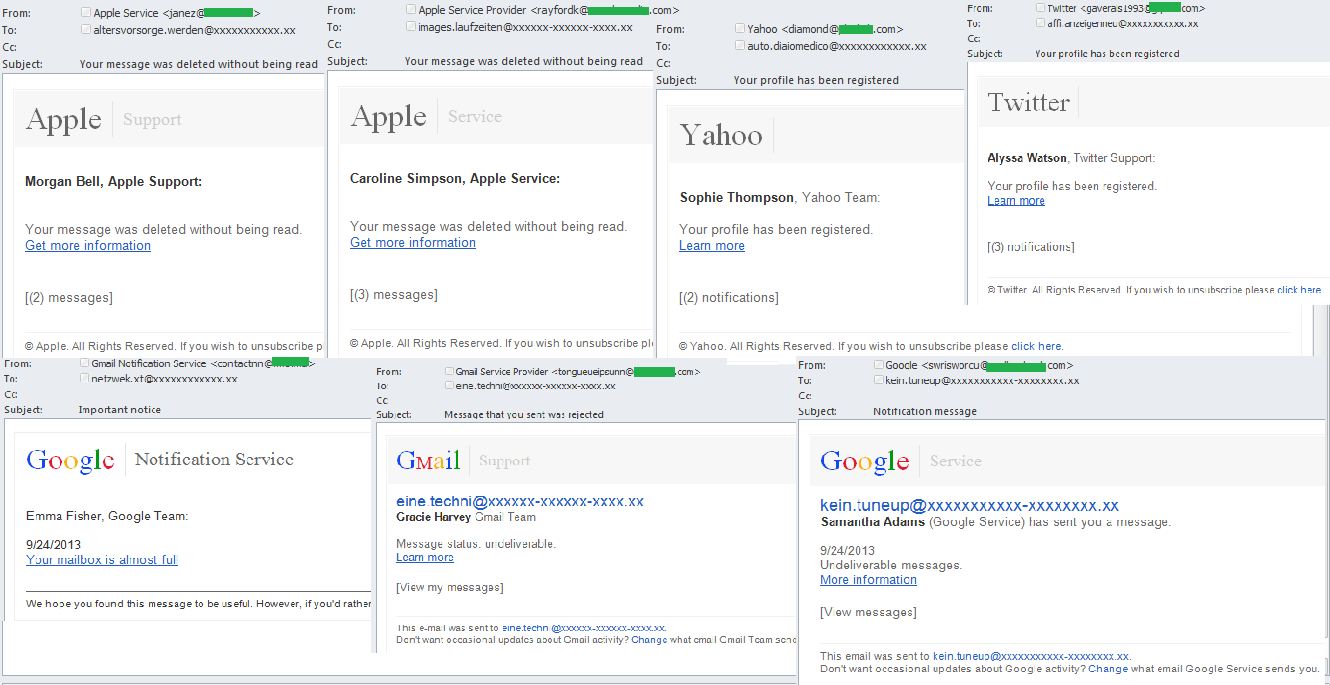Open the large eine techni address heading link

(x=520, y=502)
